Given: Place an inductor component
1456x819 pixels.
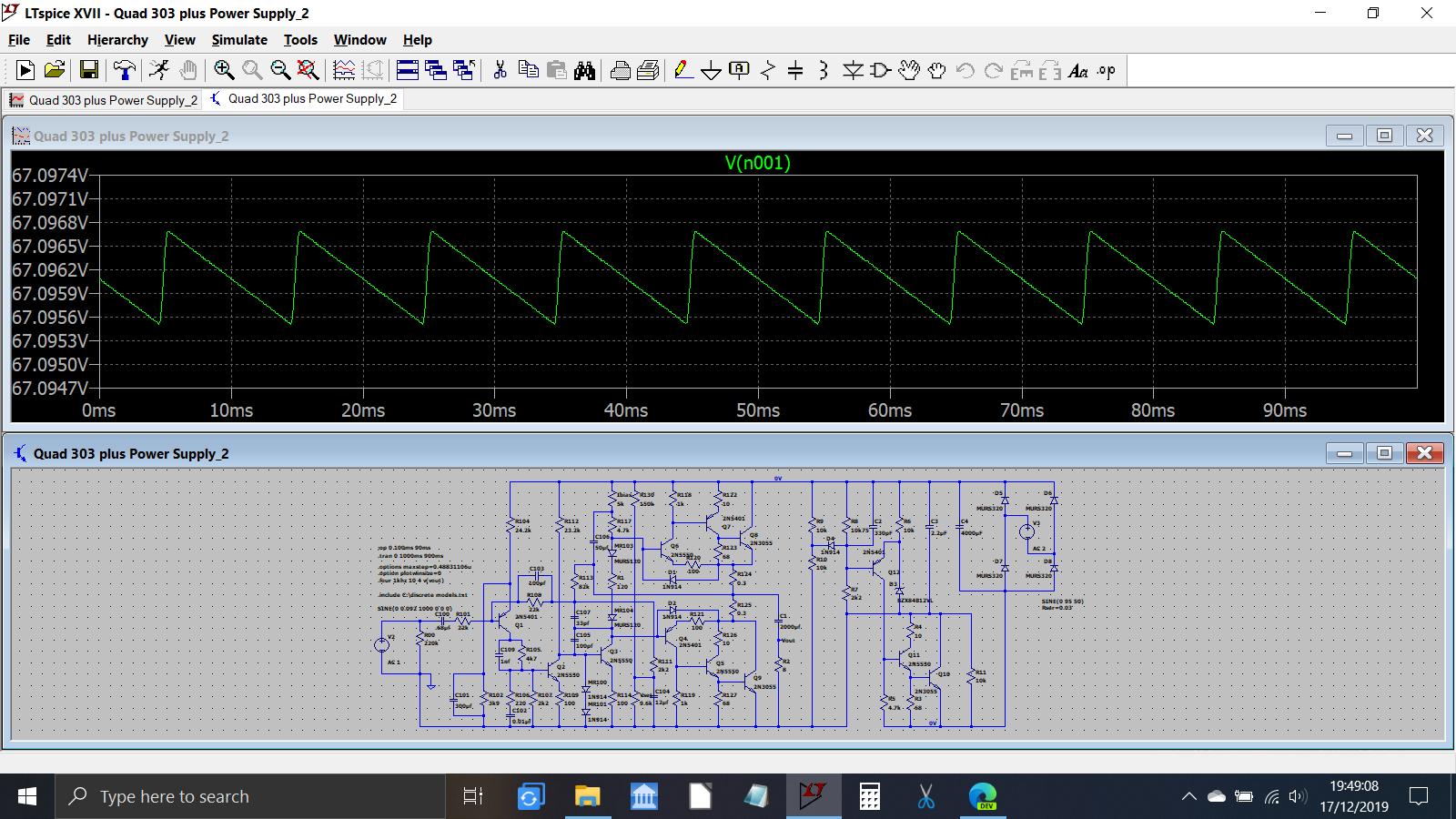Looking at the screenshot, I should [x=824, y=70].
